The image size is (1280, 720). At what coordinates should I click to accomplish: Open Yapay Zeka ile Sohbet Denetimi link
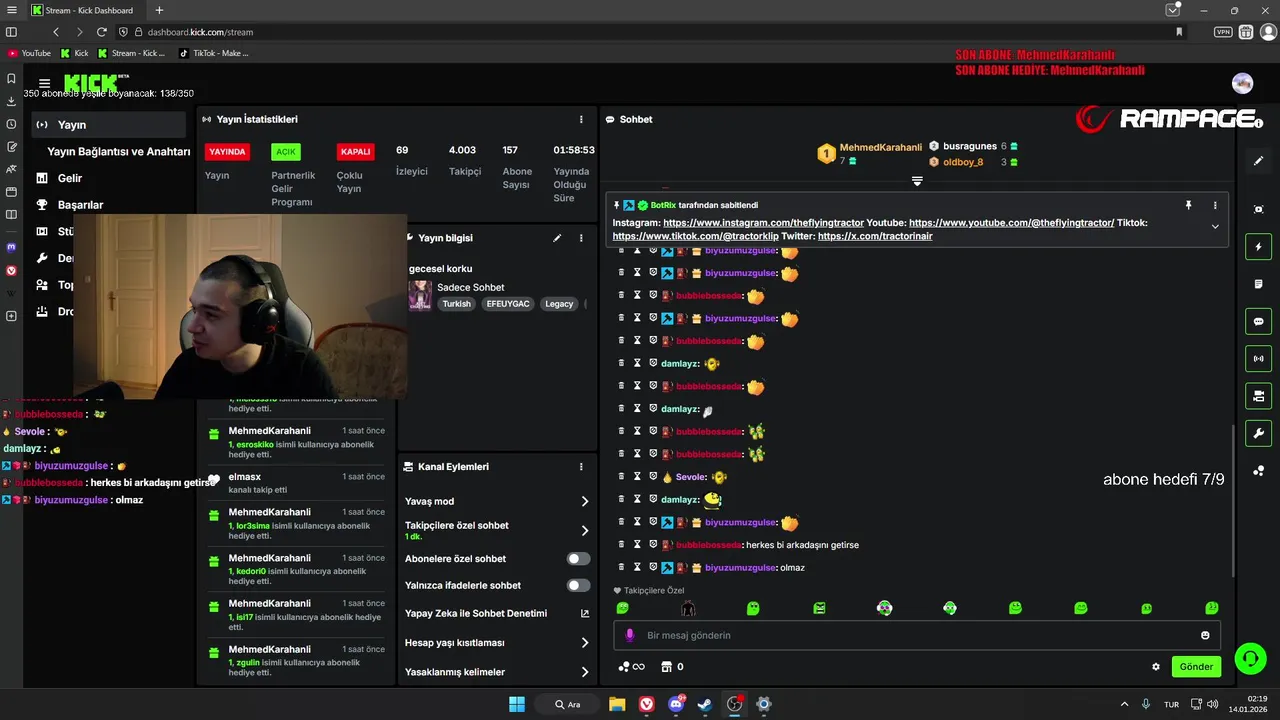pos(496,613)
